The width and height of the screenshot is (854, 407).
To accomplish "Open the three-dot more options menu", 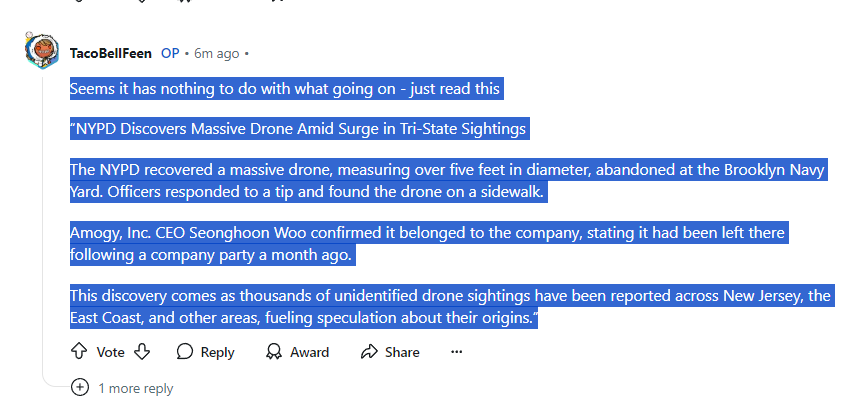I will [x=457, y=352].
